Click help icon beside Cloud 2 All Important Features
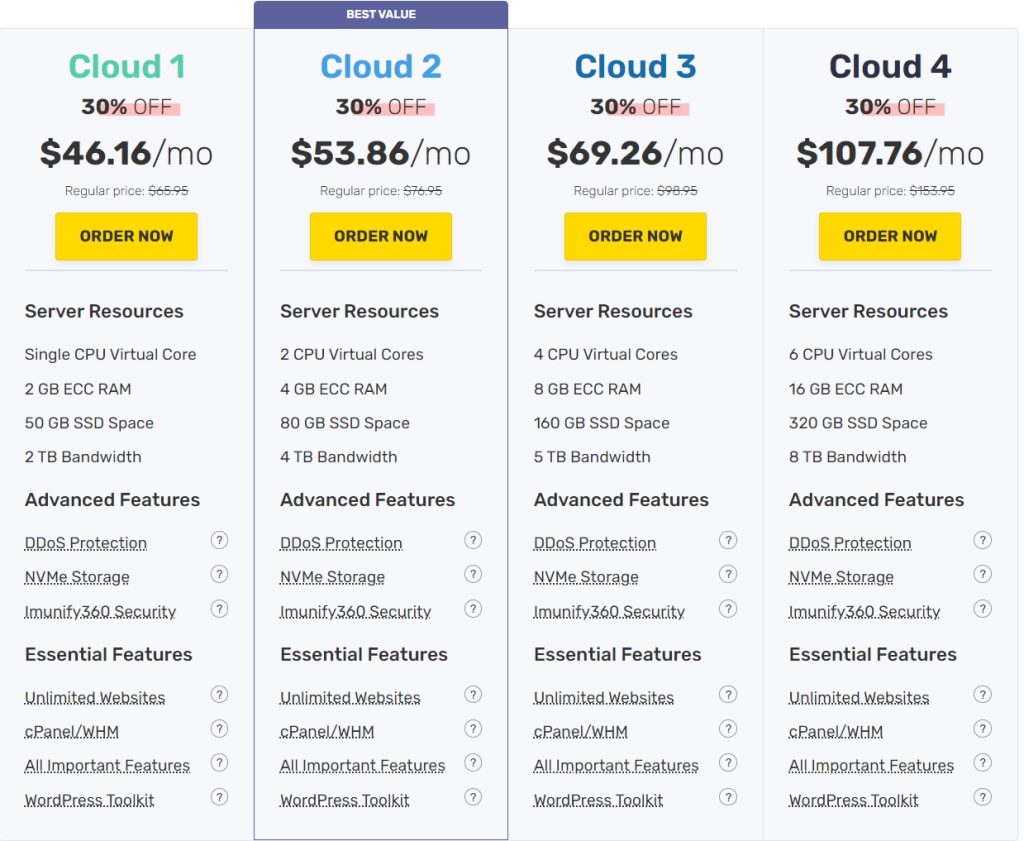 coord(473,764)
